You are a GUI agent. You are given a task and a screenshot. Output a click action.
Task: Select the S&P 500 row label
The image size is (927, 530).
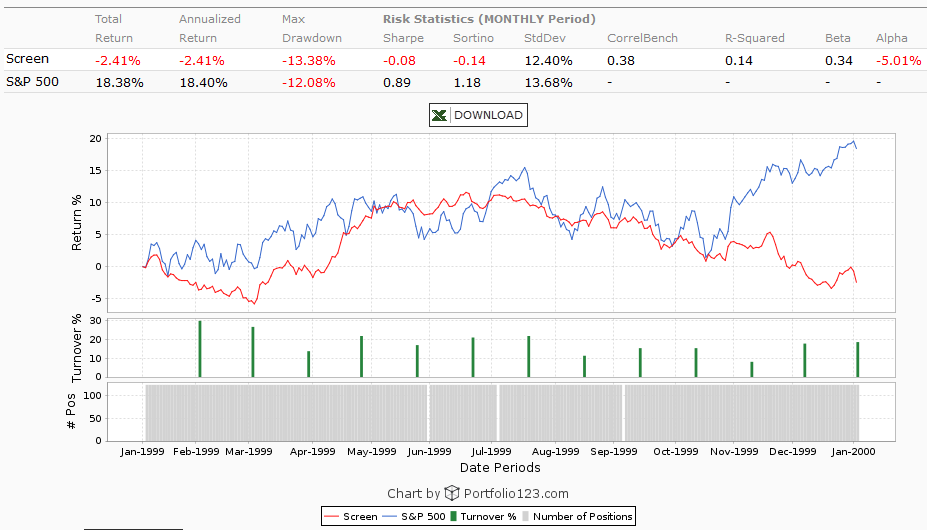(33, 82)
